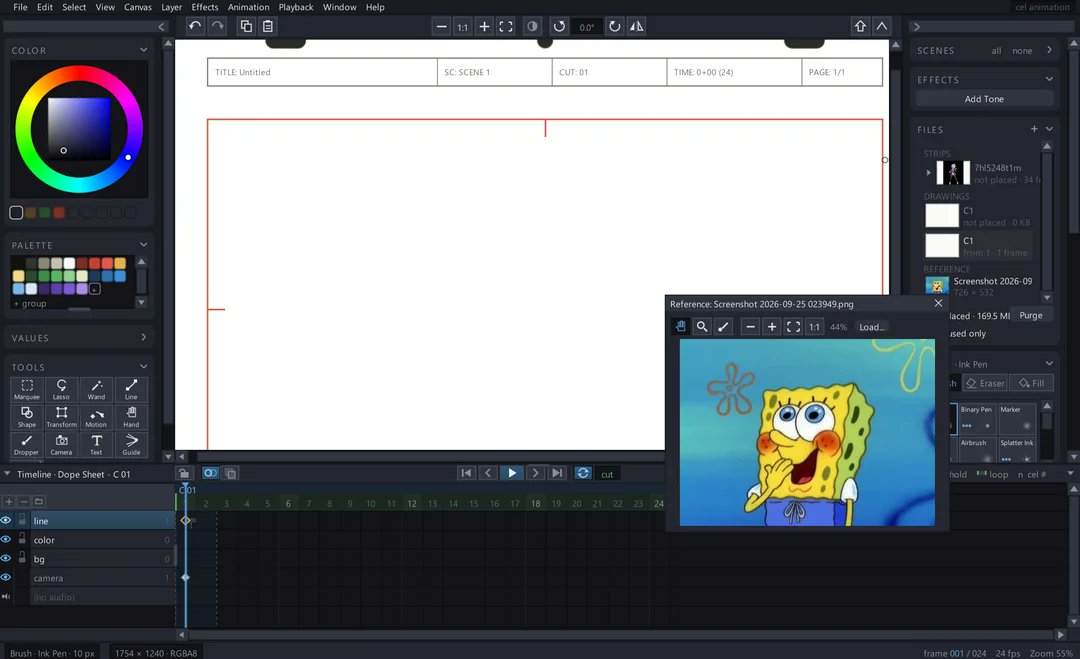Image resolution: width=1080 pixels, height=659 pixels.
Task: Click the Purge button
Action: 1031,315
